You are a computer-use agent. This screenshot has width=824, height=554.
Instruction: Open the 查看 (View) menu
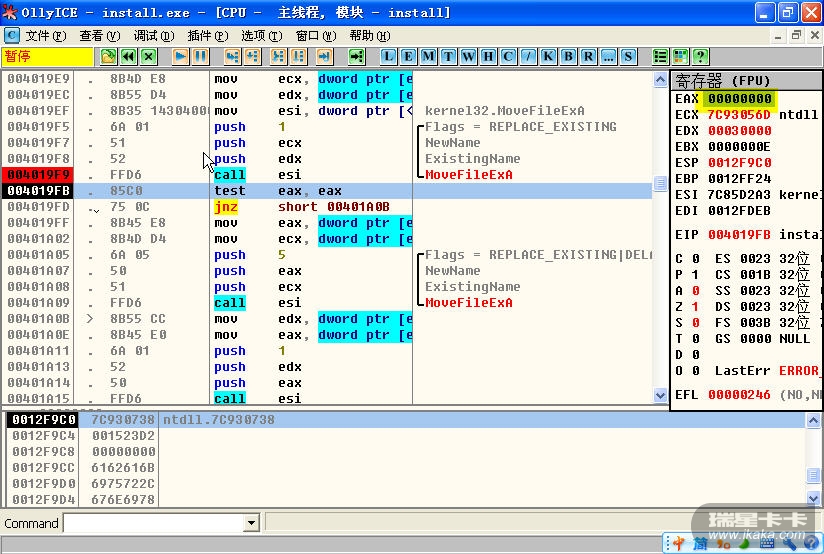click(x=98, y=35)
